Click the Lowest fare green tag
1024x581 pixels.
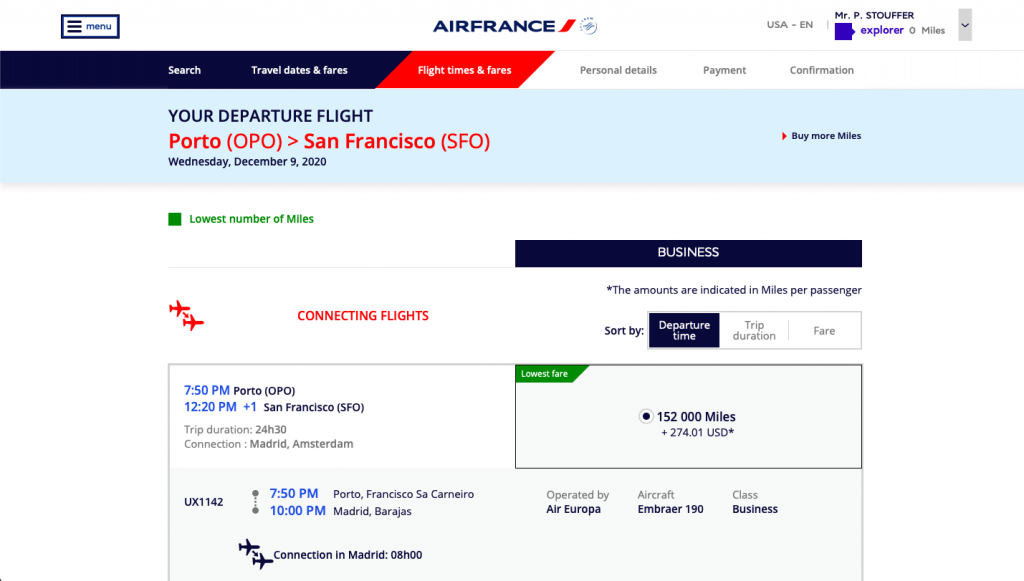click(x=549, y=374)
